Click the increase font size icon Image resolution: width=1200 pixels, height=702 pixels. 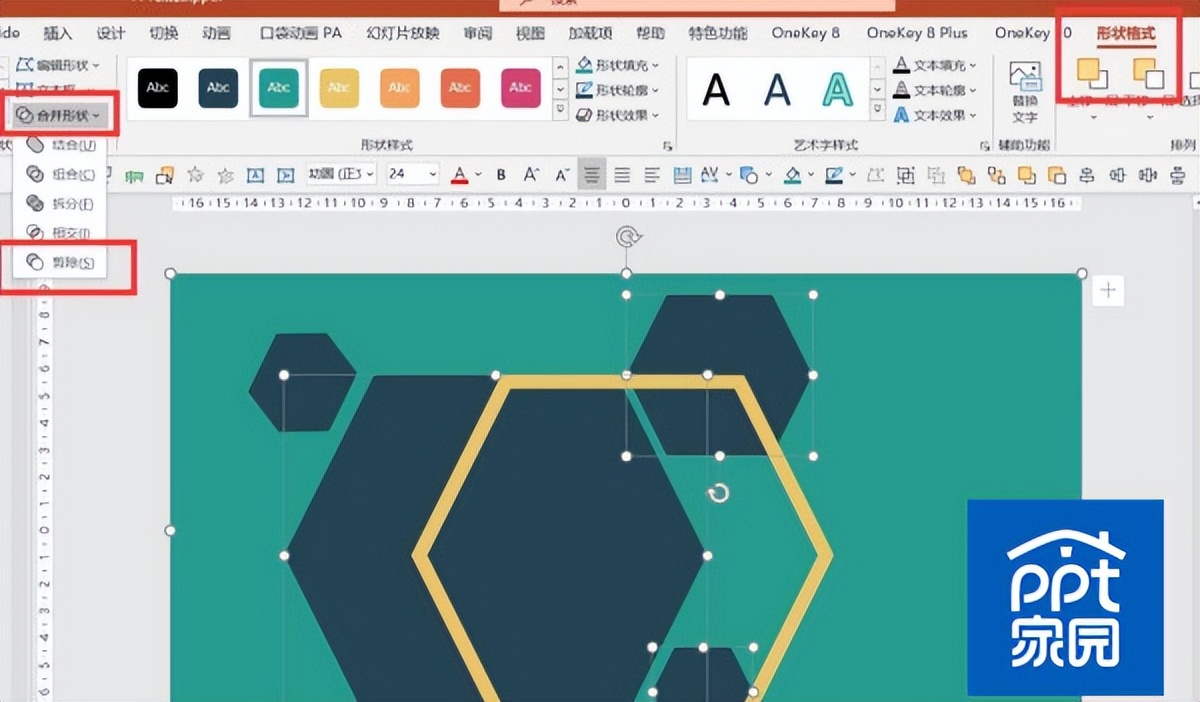tap(531, 175)
